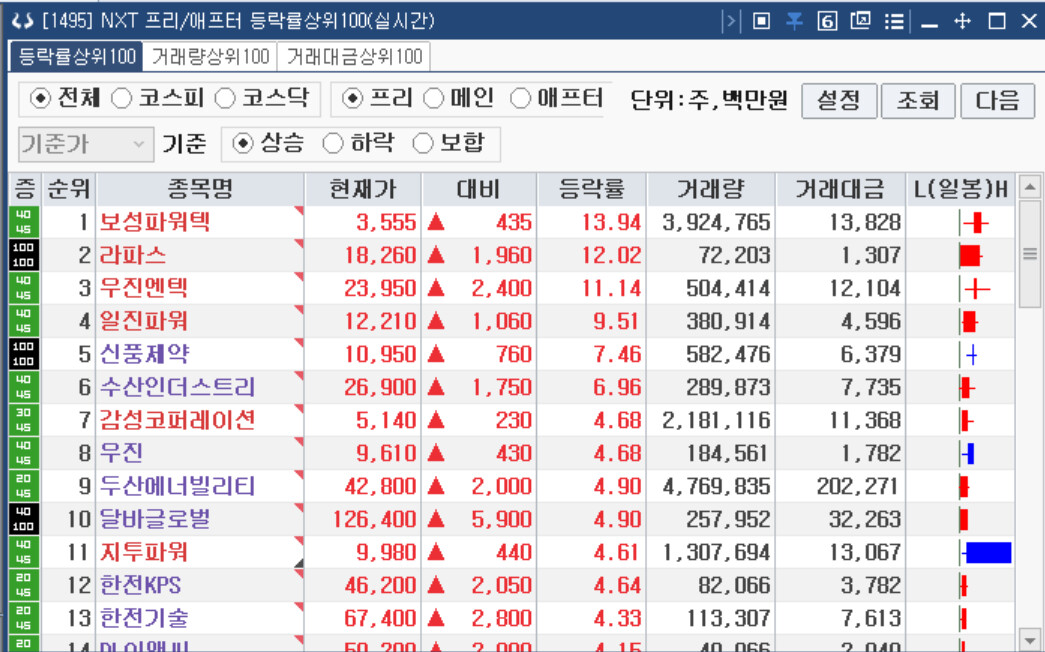Sort by the 거래량 column header
This screenshot has height=652, width=1045.
point(710,189)
